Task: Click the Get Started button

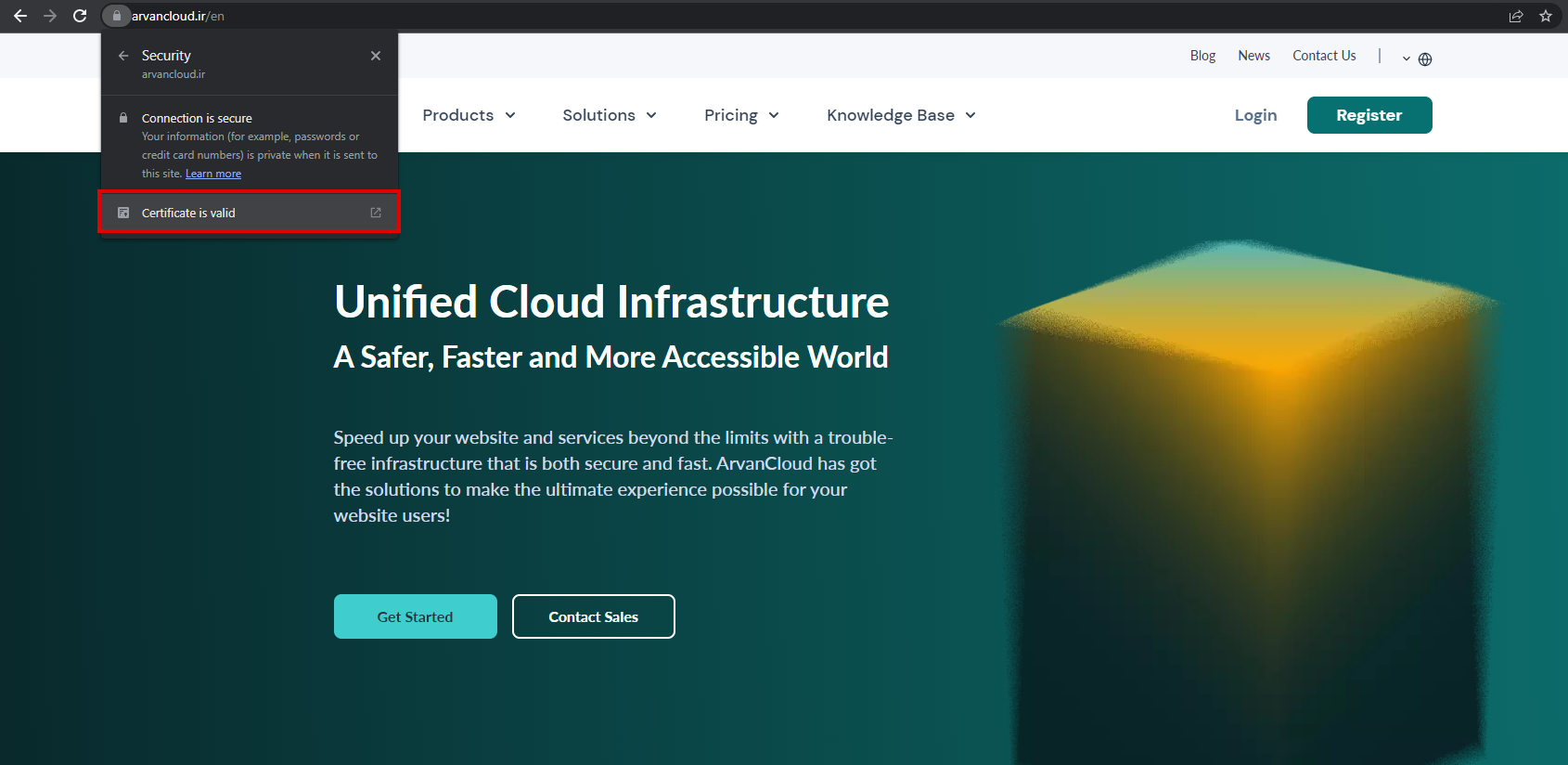Action: (415, 616)
